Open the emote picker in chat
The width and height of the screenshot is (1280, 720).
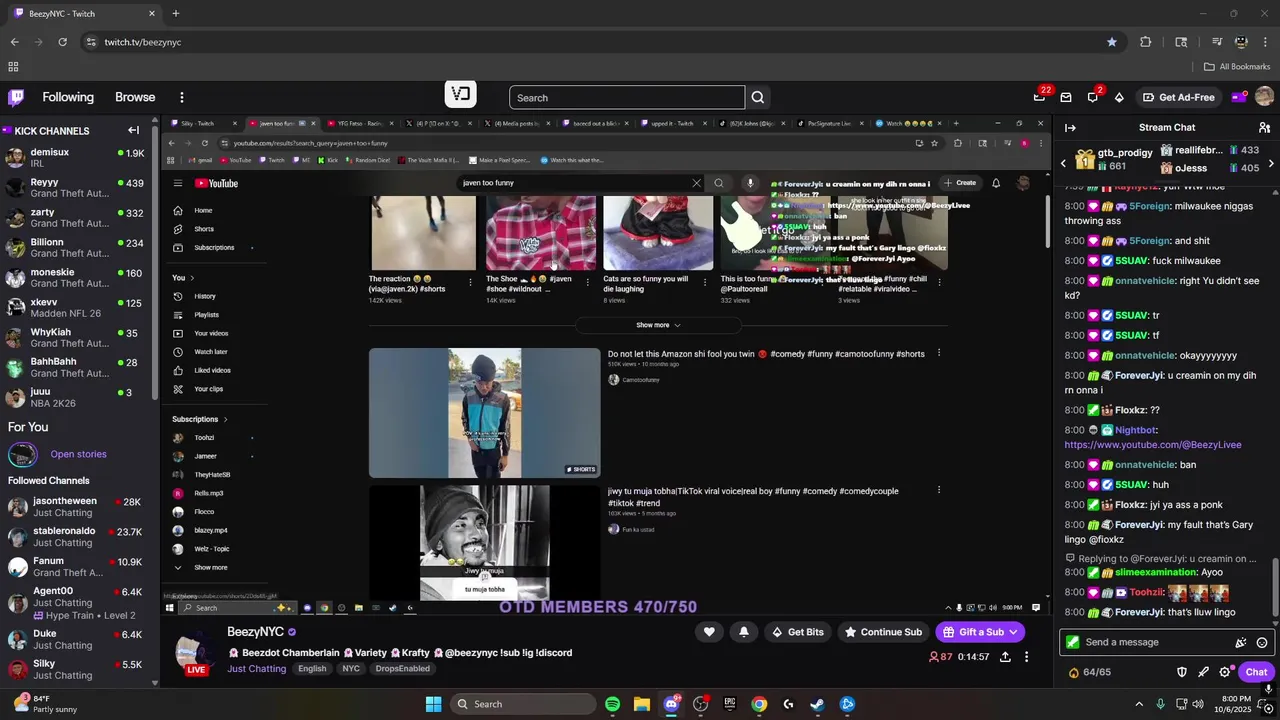pyautogui.click(x=1262, y=642)
